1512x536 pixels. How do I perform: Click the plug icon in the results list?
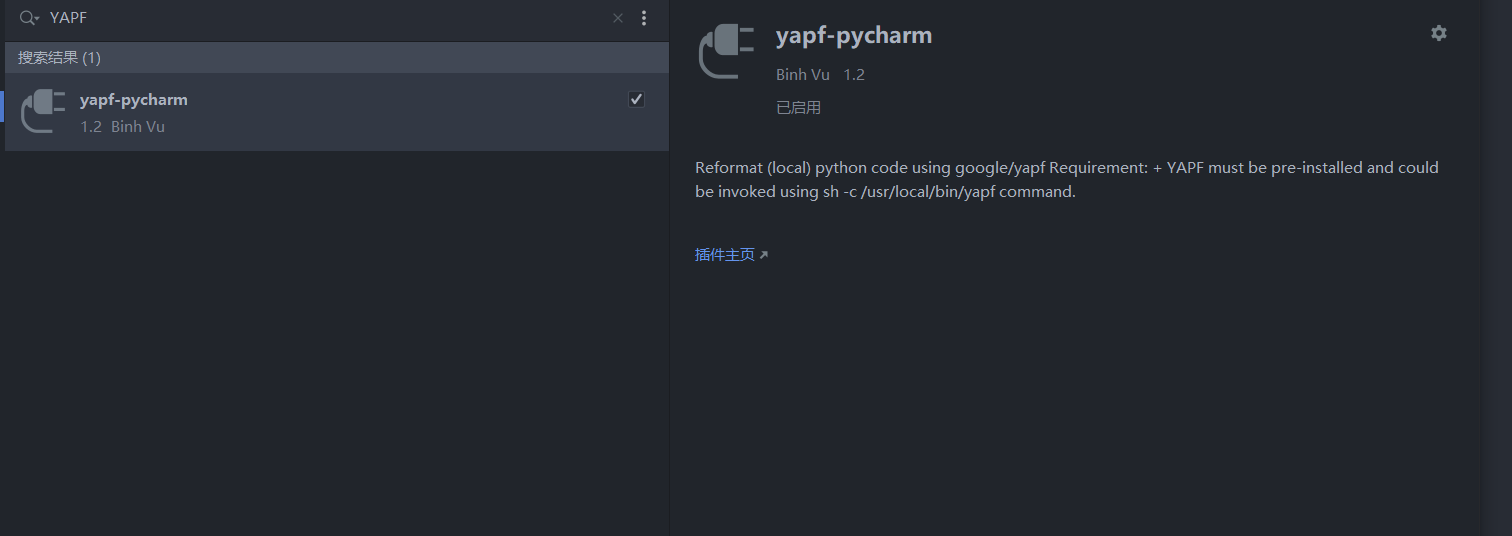43,111
